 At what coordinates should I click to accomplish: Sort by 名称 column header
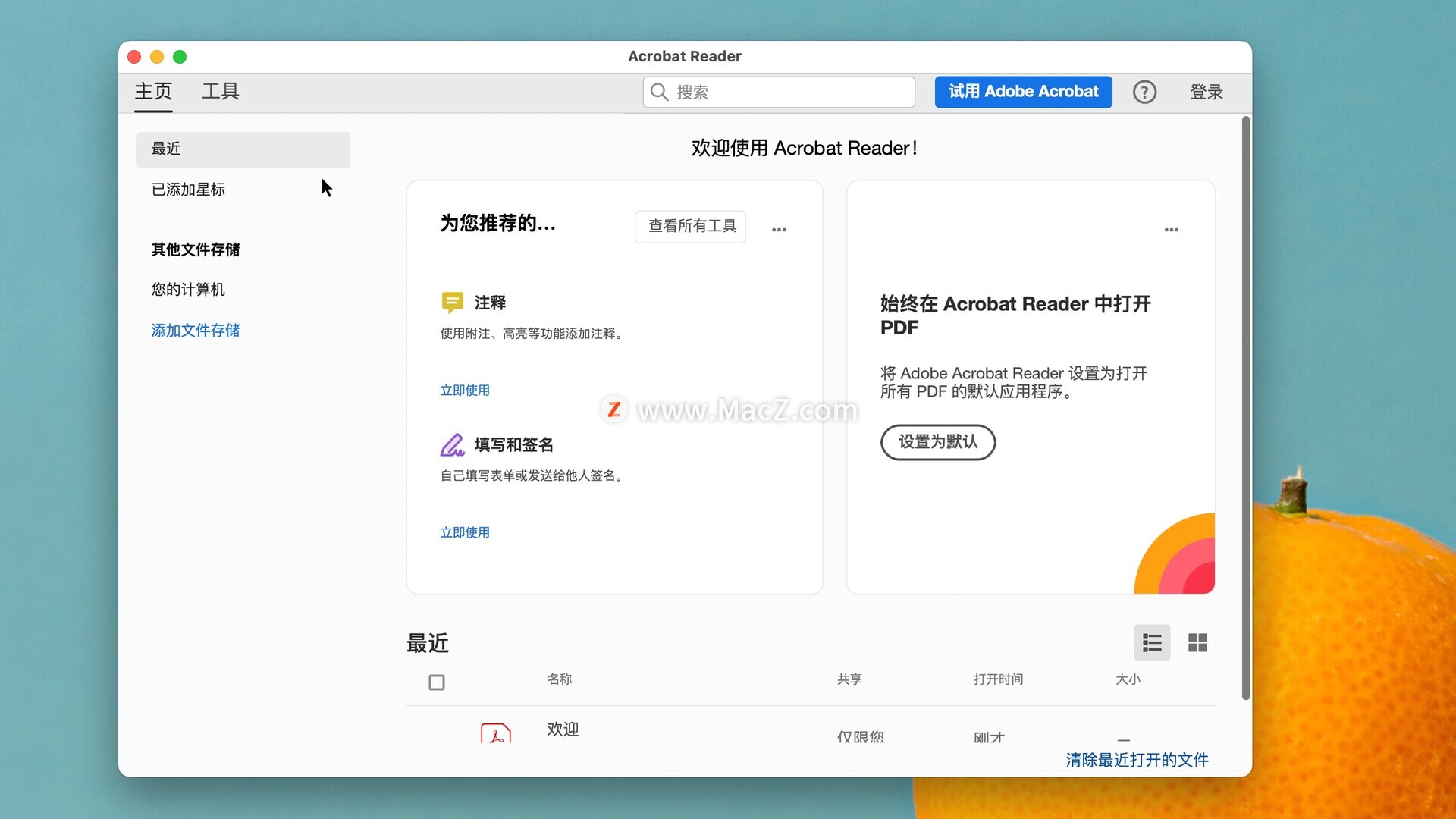click(560, 679)
